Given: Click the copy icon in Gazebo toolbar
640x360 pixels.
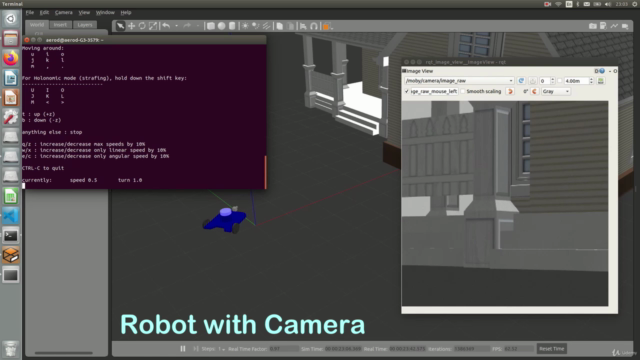Looking at the screenshot, I should tap(280, 26).
